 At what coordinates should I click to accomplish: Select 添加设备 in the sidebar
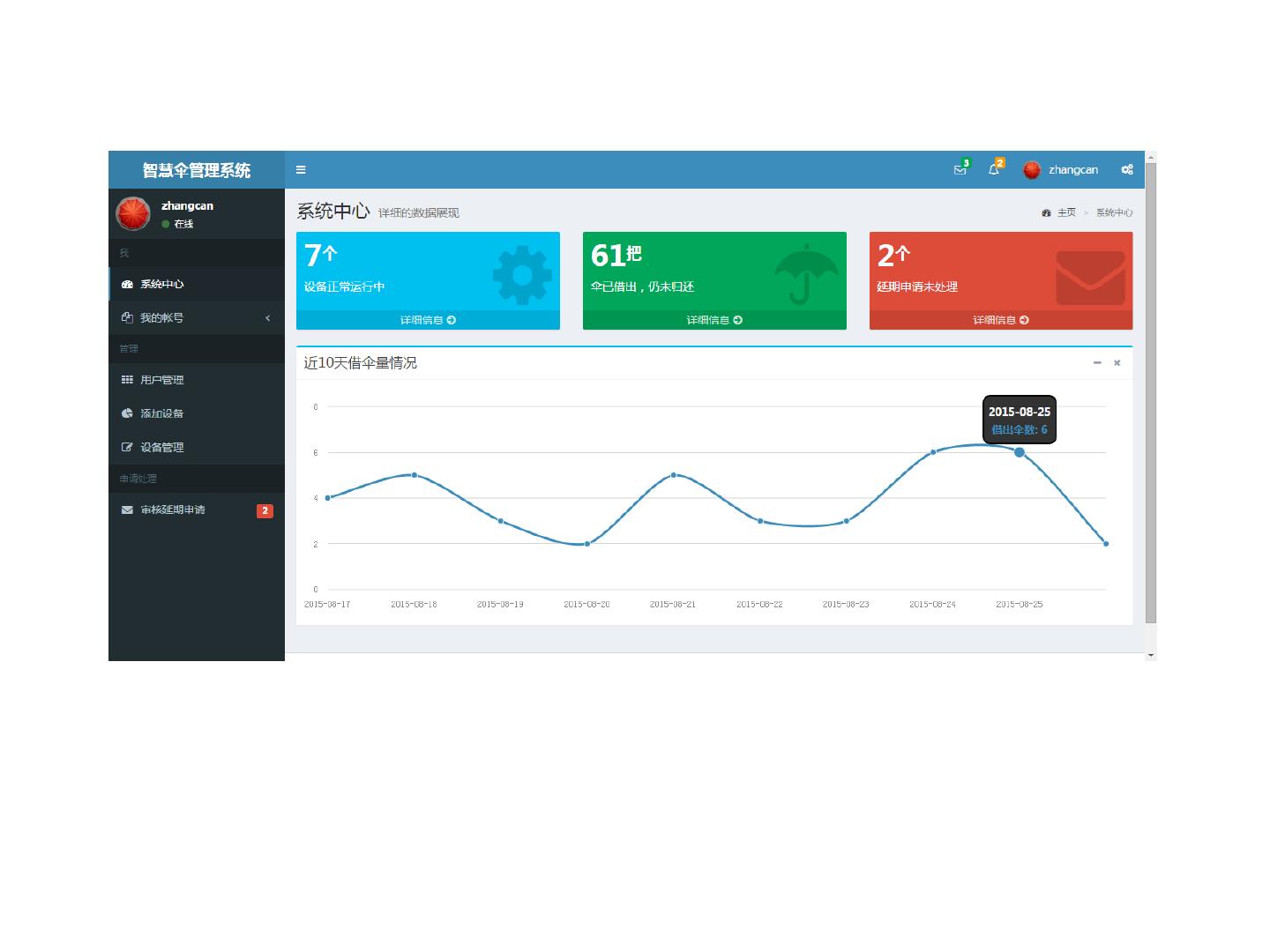tap(196, 413)
